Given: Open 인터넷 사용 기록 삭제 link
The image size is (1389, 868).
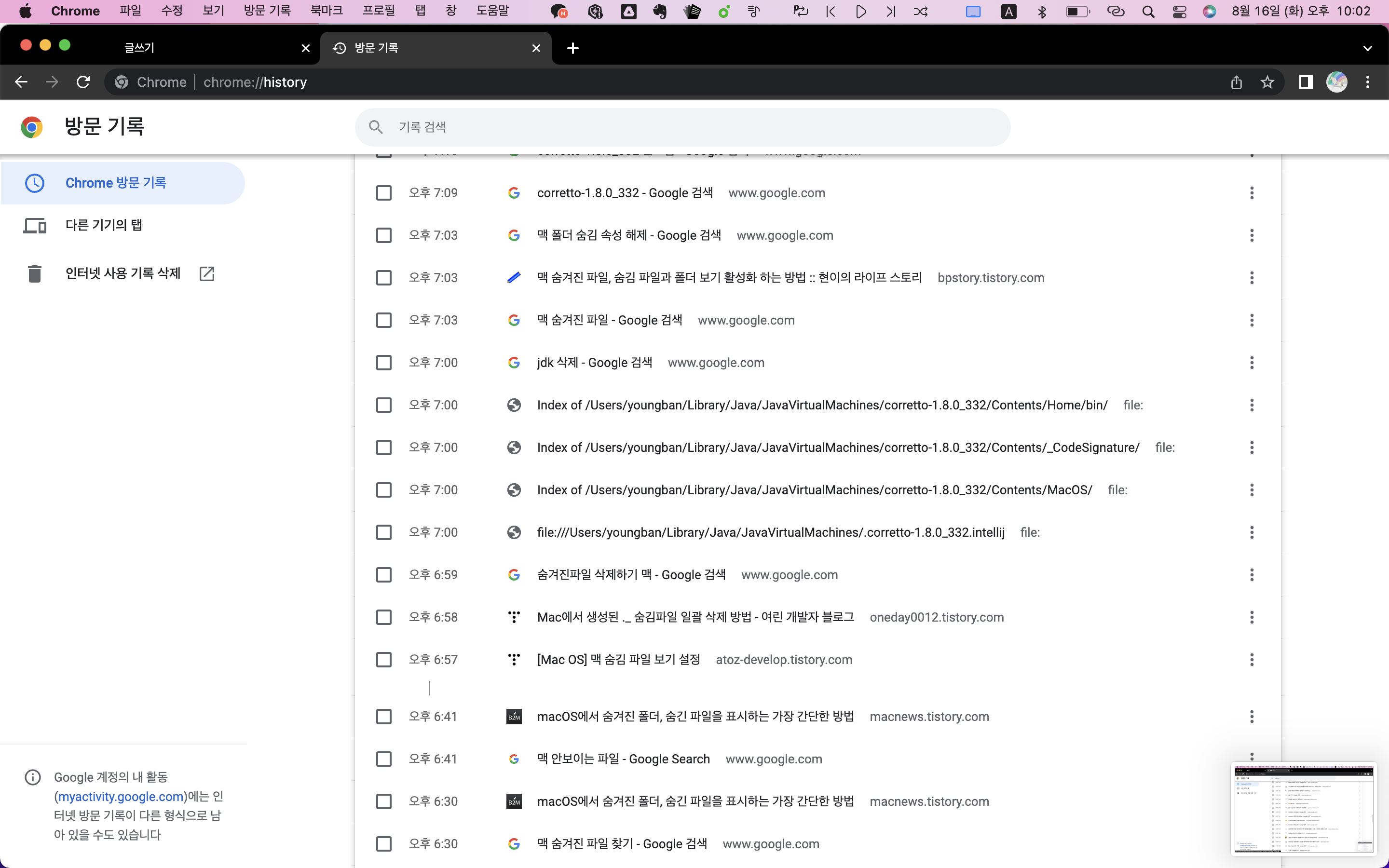Looking at the screenshot, I should [123, 273].
